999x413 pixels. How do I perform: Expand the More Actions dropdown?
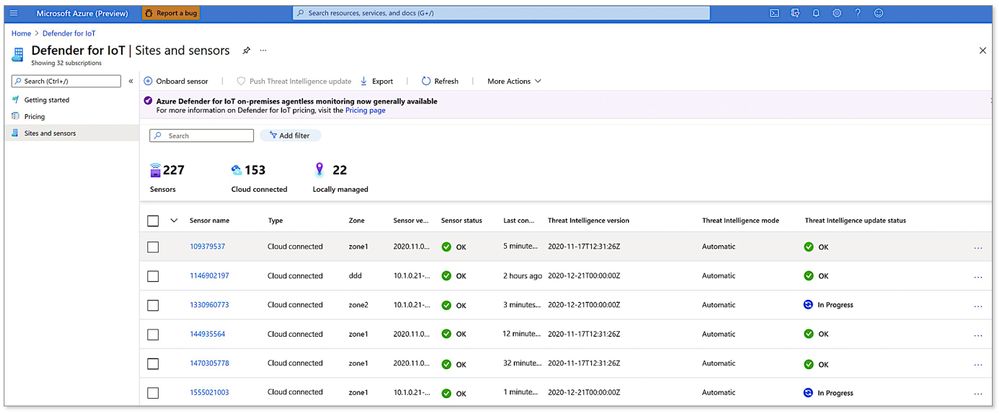[514, 81]
